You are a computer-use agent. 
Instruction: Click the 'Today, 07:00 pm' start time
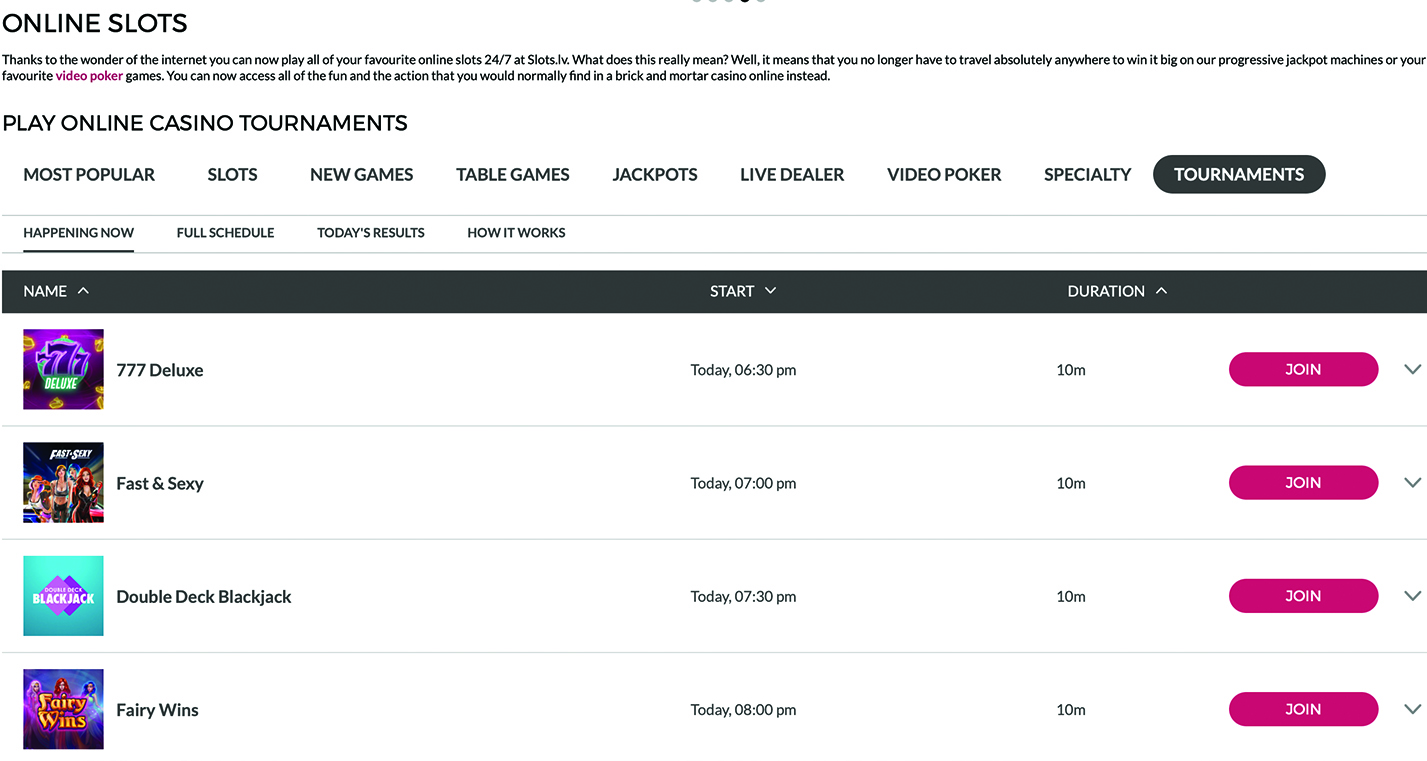743,483
